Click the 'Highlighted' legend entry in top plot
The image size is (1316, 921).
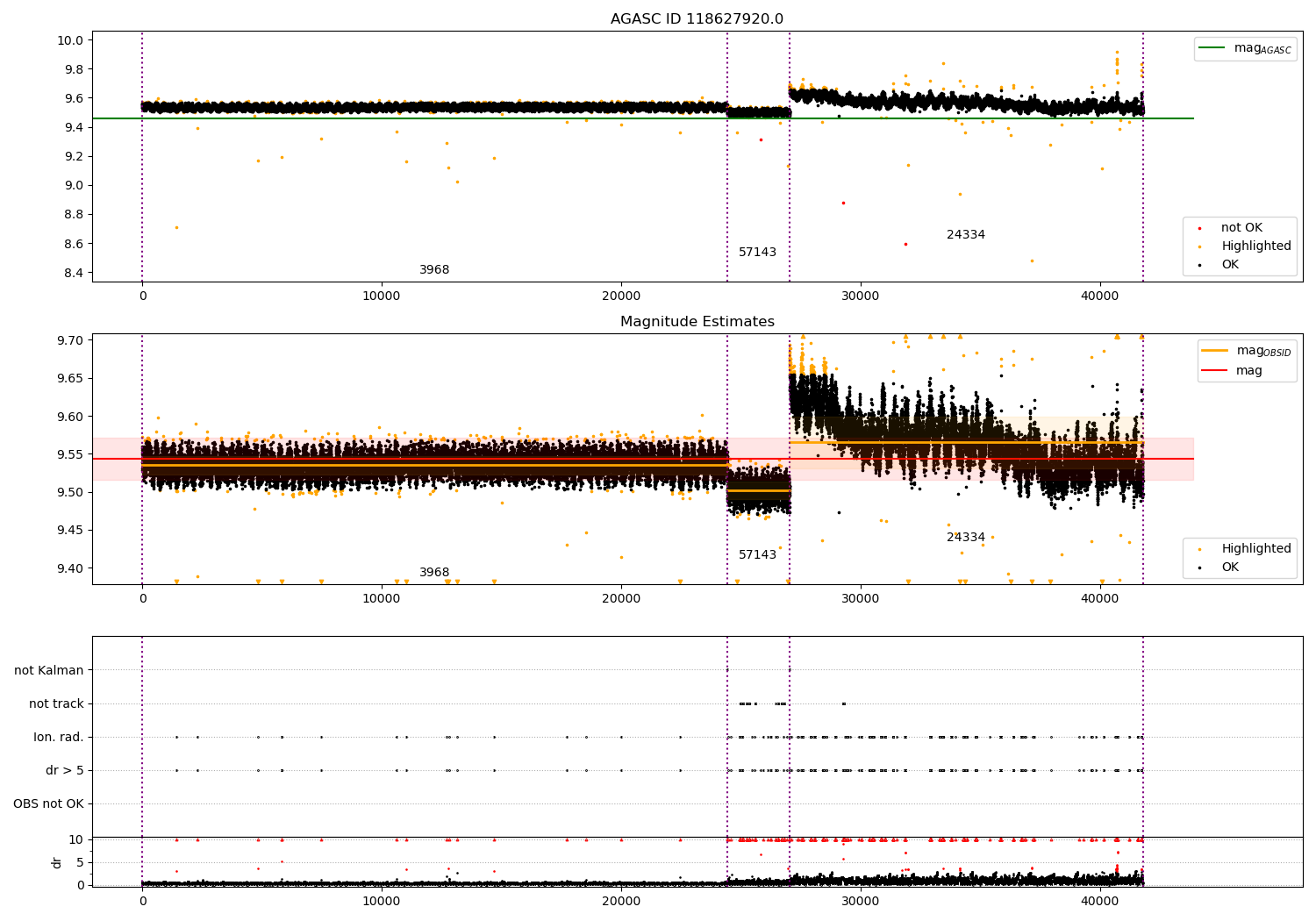tap(1255, 246)
